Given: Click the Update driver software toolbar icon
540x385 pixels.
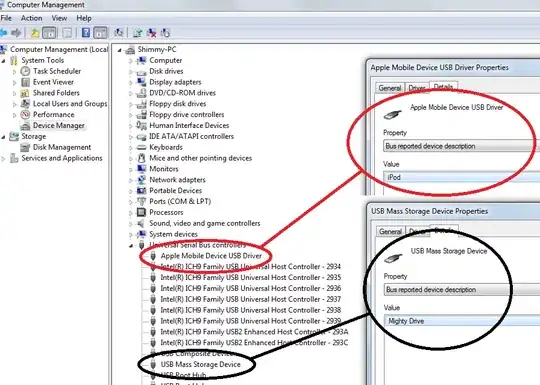Looking at the screenshot, I should tap(138, 33).
